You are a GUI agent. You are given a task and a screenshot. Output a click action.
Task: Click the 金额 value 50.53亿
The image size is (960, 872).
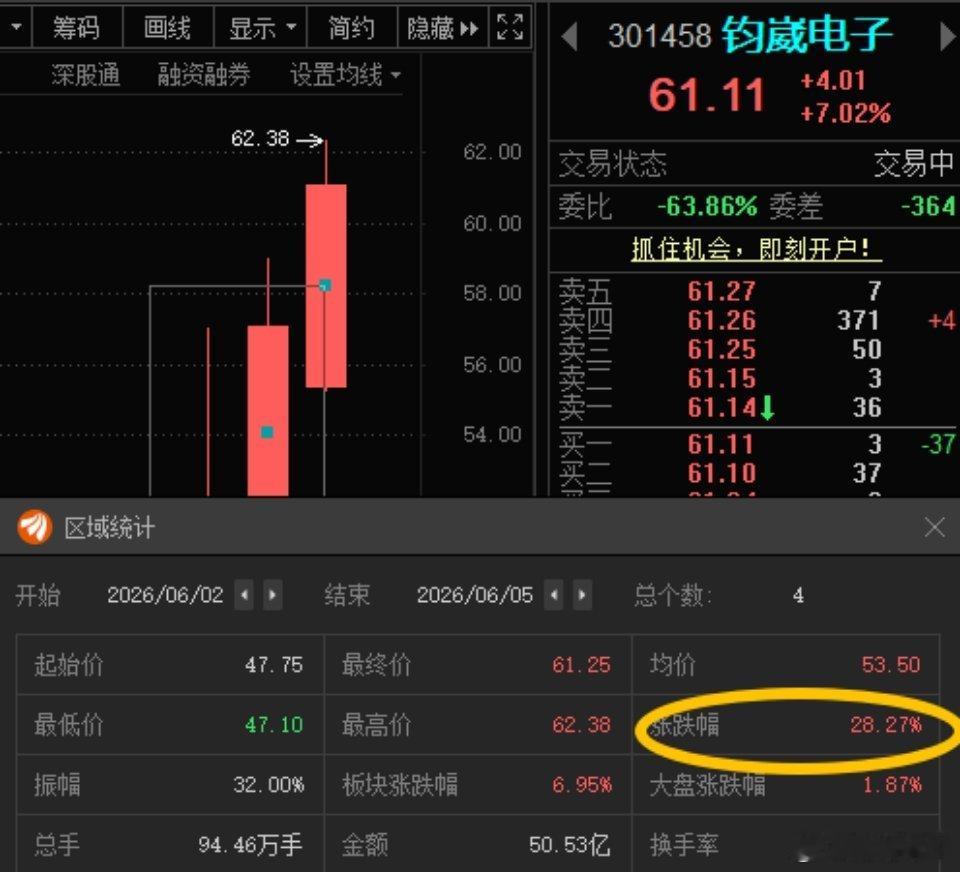click(569, 844)
